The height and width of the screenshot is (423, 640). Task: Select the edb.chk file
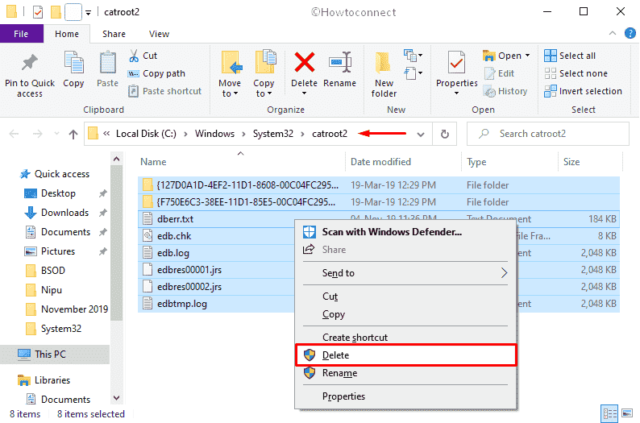click(x=174, y=236)
